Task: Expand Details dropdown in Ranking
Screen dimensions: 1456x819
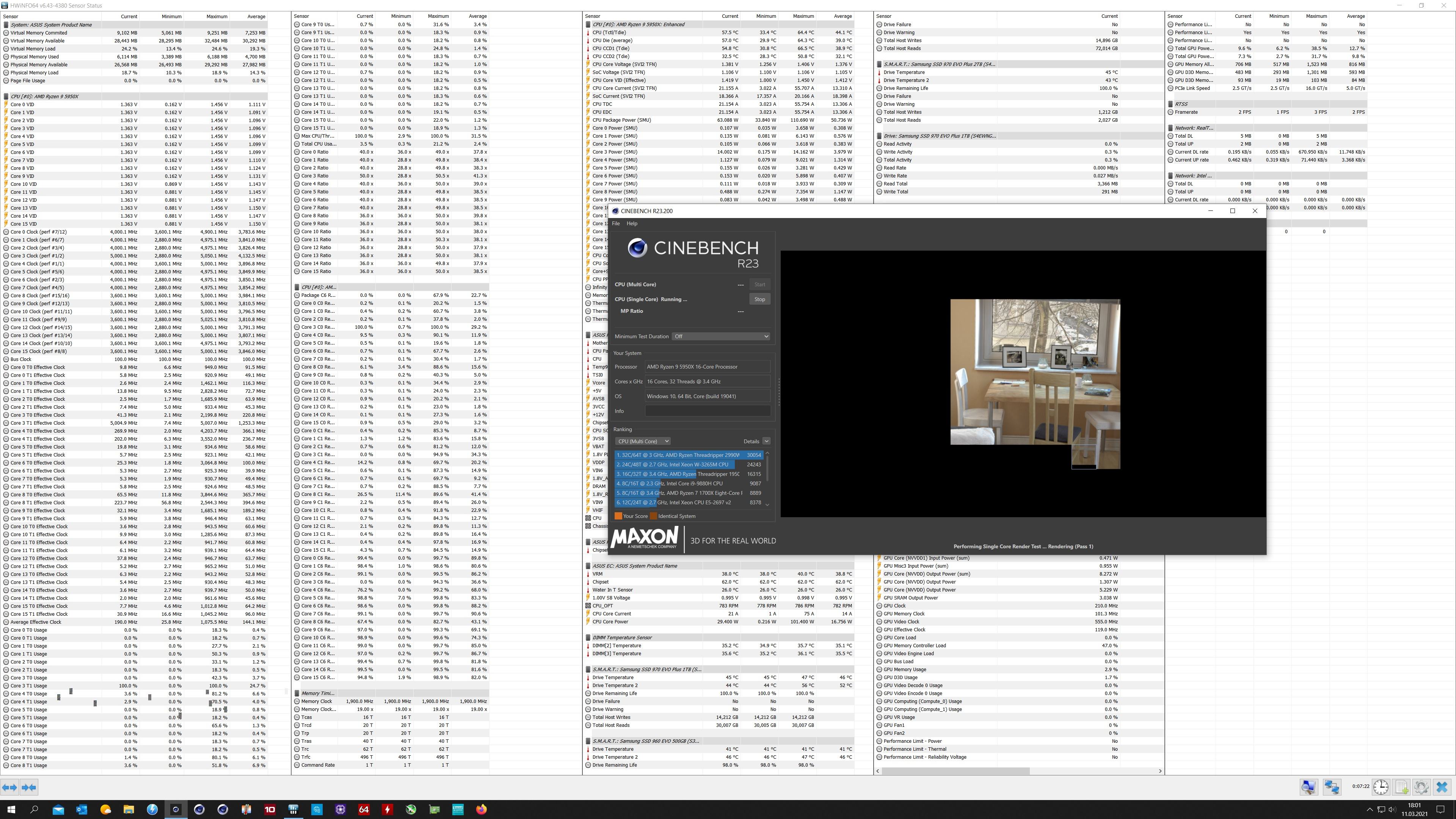Action: point(766,441)
